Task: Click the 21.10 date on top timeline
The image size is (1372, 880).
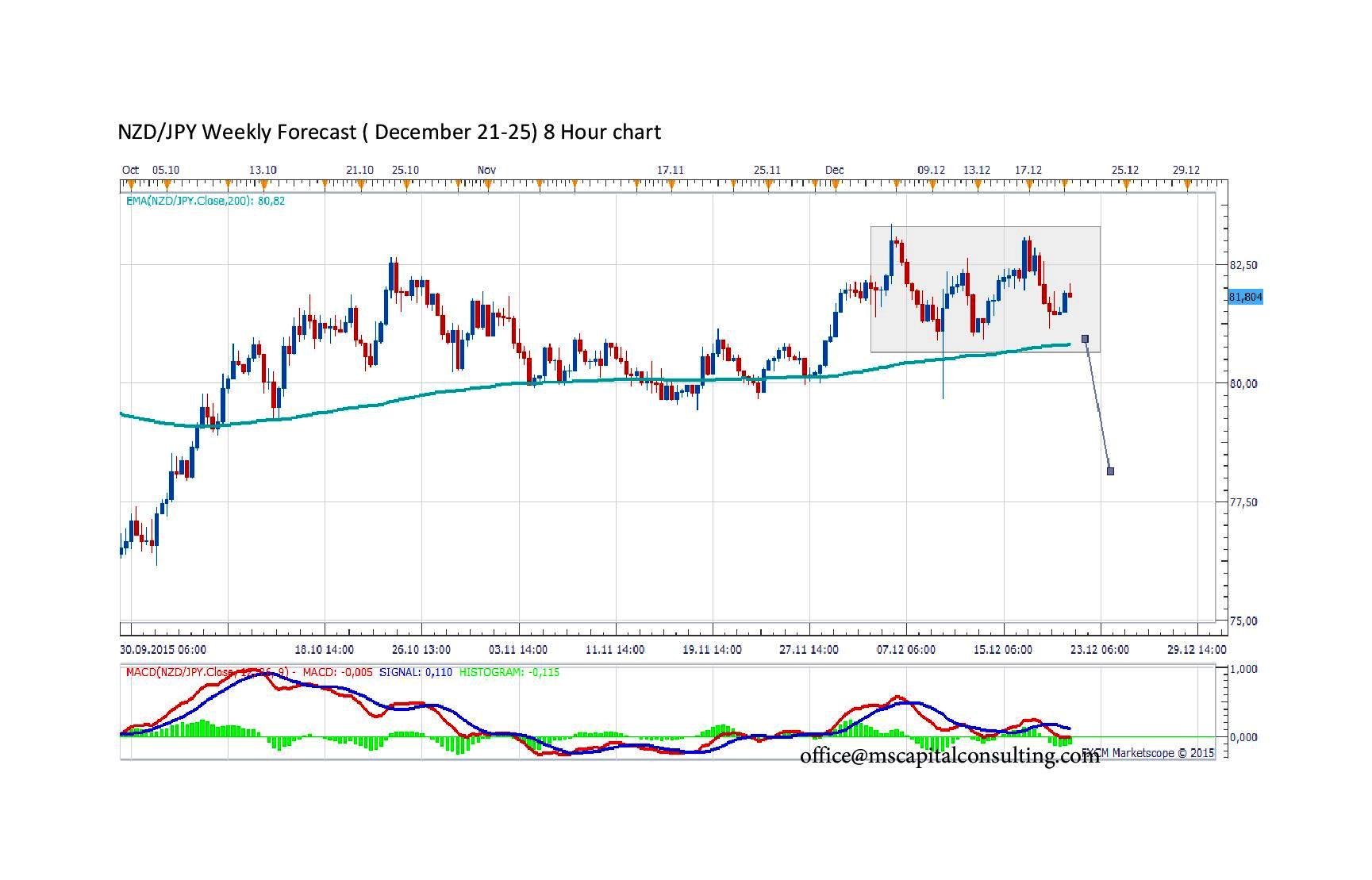Action: 359,170
